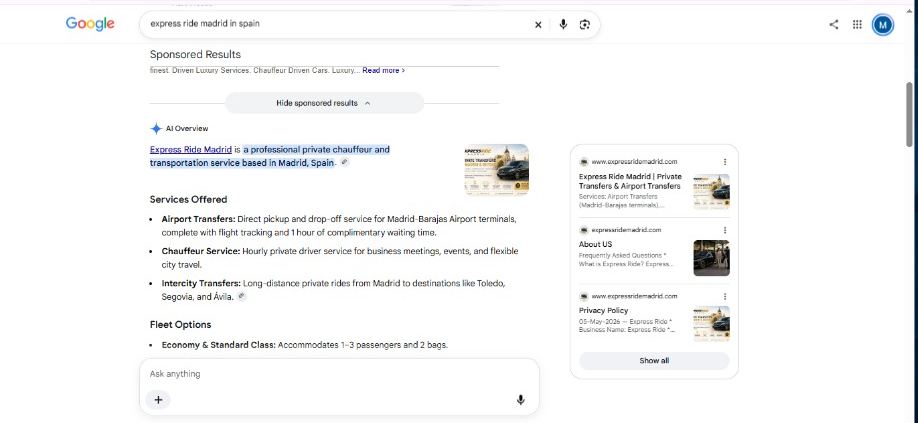Click the thumbnail next to About US
Screen dimensions: 918x423
coord(711,258)
